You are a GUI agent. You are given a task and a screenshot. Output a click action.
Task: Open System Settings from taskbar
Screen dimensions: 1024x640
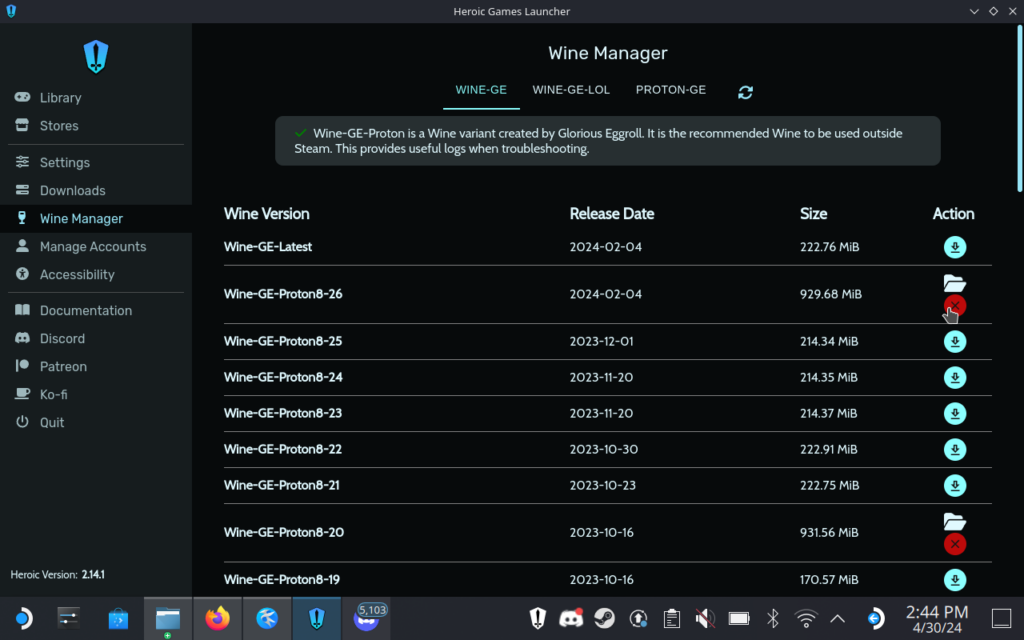point(69,618)
